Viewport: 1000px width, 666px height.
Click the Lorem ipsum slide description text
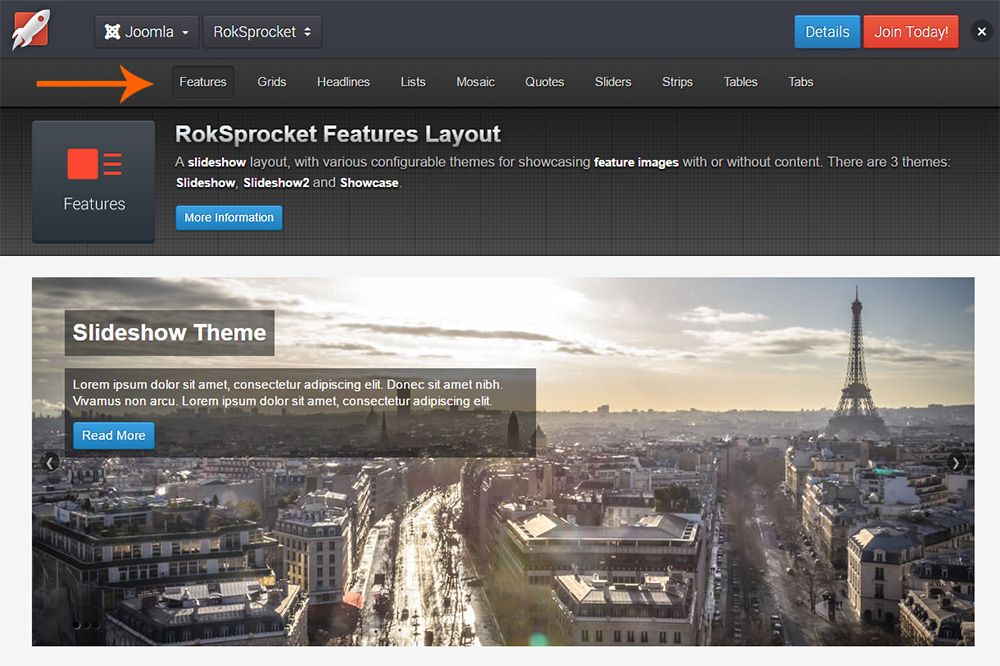pyautogui.click(x=288, y=393)
